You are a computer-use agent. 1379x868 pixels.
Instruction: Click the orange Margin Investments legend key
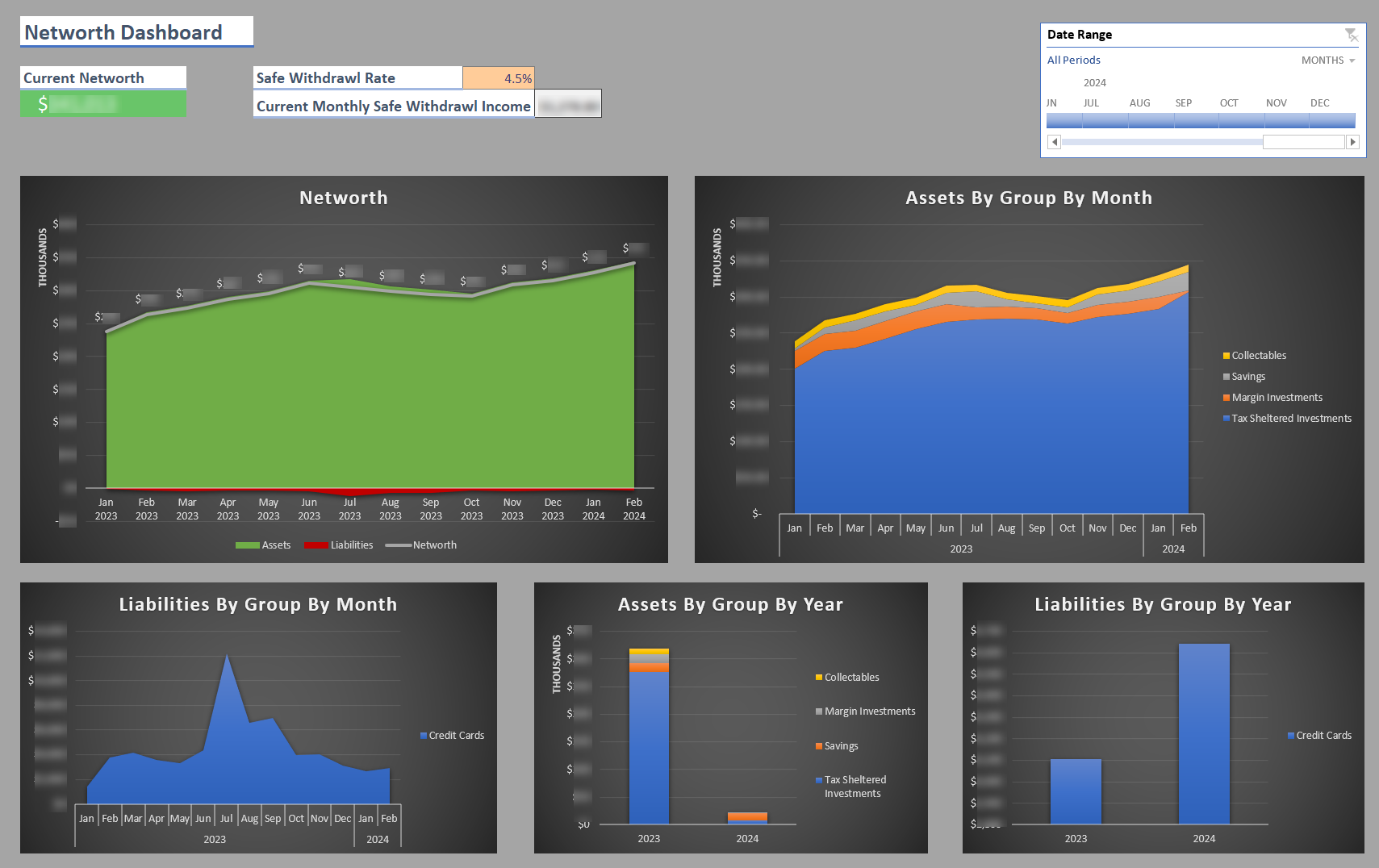click(x=1225, y=397)
